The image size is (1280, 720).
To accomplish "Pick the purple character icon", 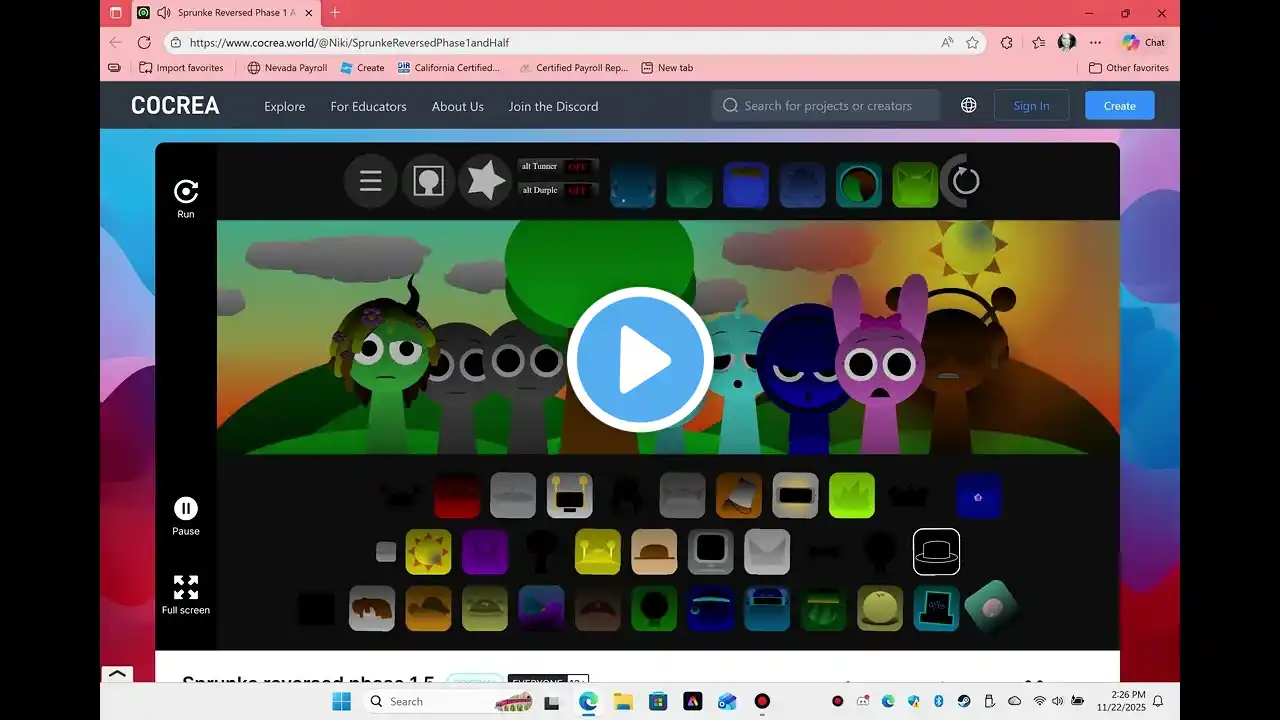I will click(485, 552).
